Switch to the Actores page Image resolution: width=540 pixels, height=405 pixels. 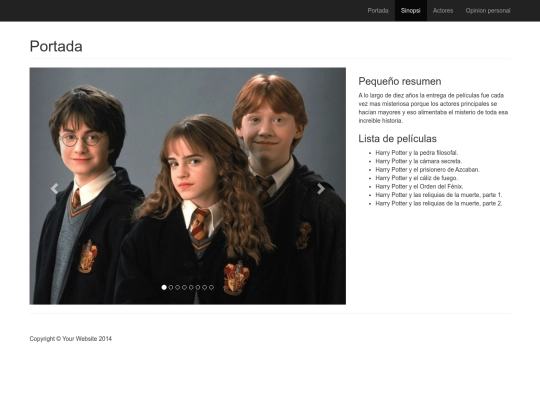tap(443, 11)
